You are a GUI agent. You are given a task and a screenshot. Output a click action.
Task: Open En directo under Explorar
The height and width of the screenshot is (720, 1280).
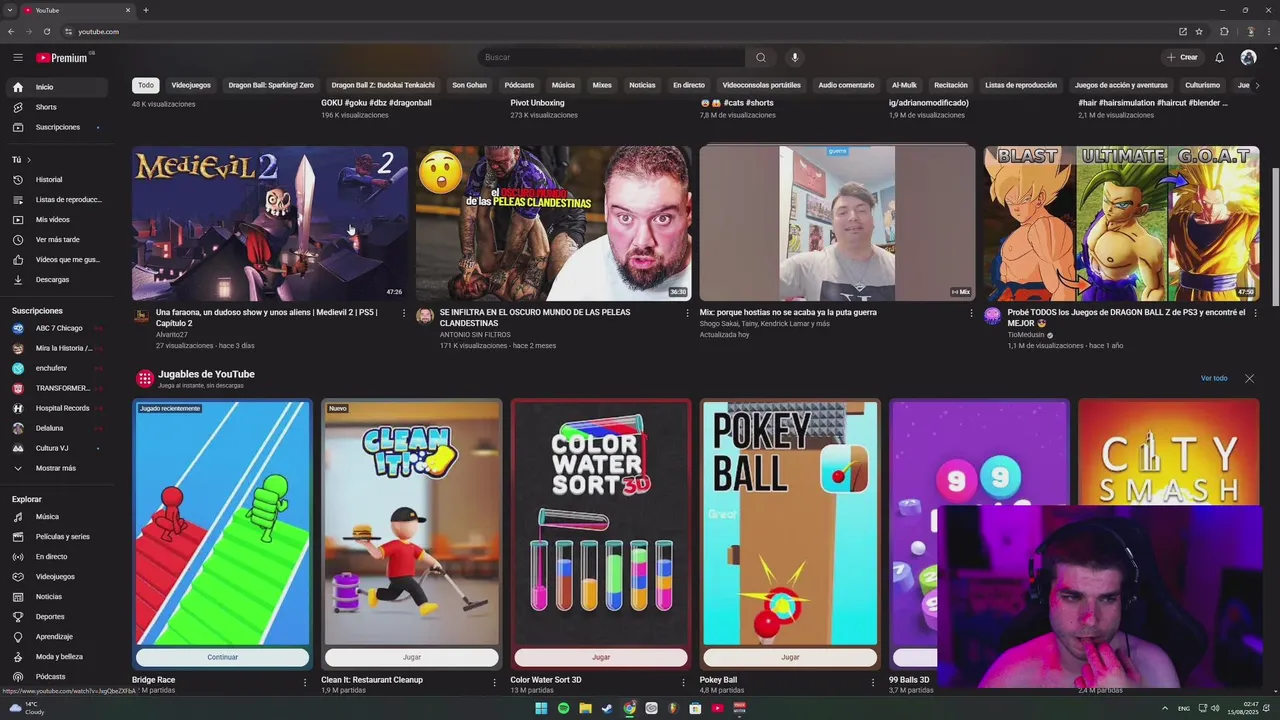point(58,557)
